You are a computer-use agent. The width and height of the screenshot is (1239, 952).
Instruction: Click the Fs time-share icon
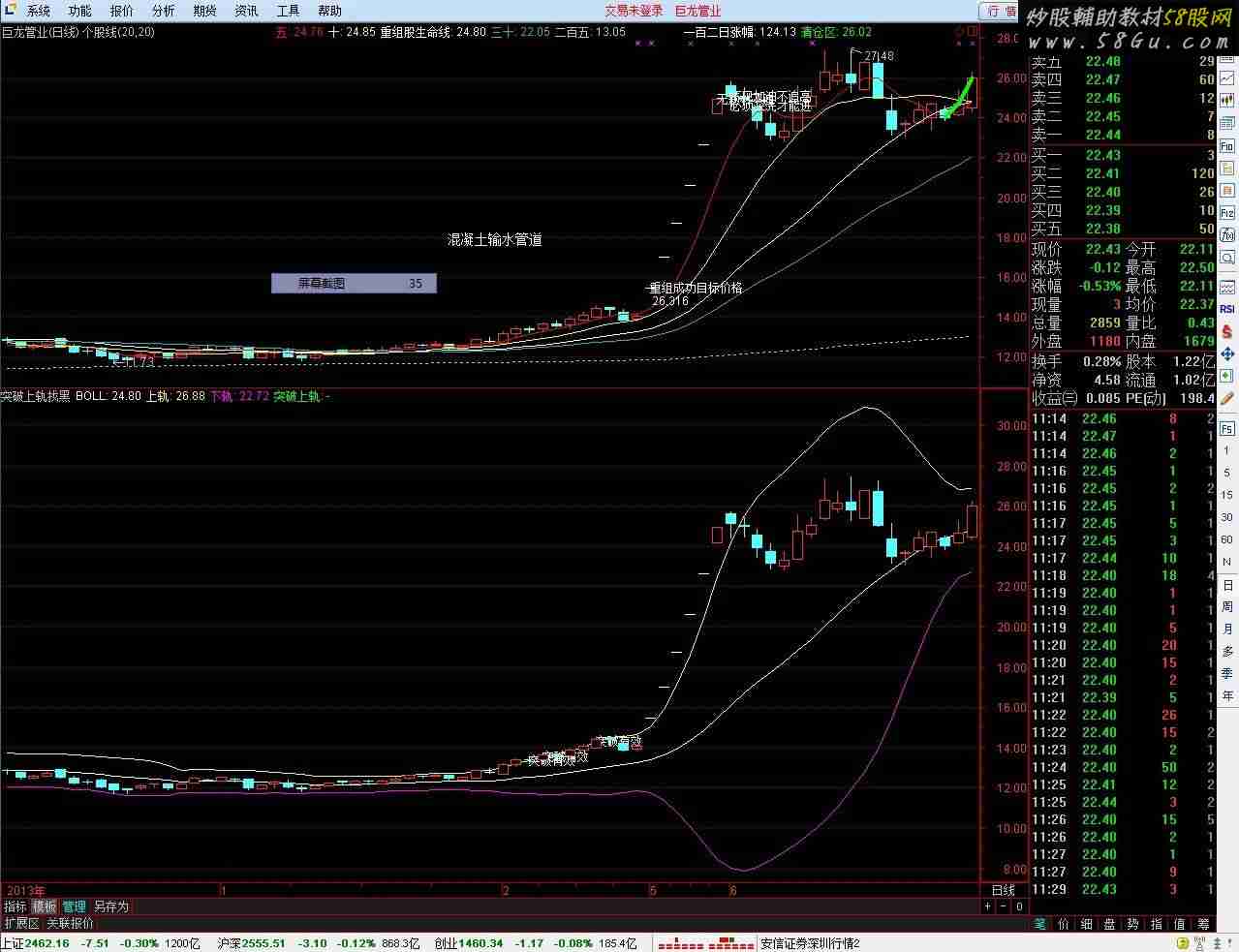[x=1227, y=428]
